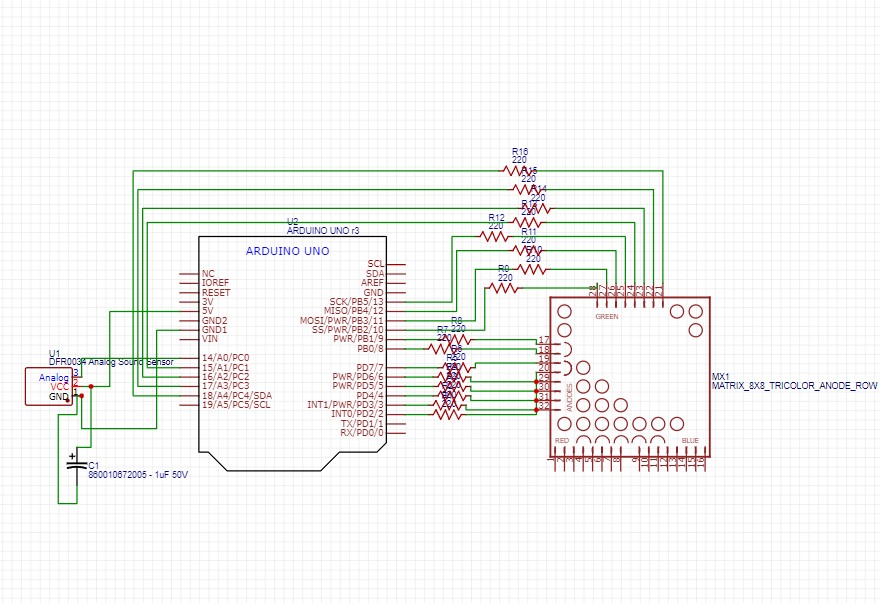Click the GND pin of the sound sensor
The height and width of the screenshot is (603, 880).
coord(58,395)
